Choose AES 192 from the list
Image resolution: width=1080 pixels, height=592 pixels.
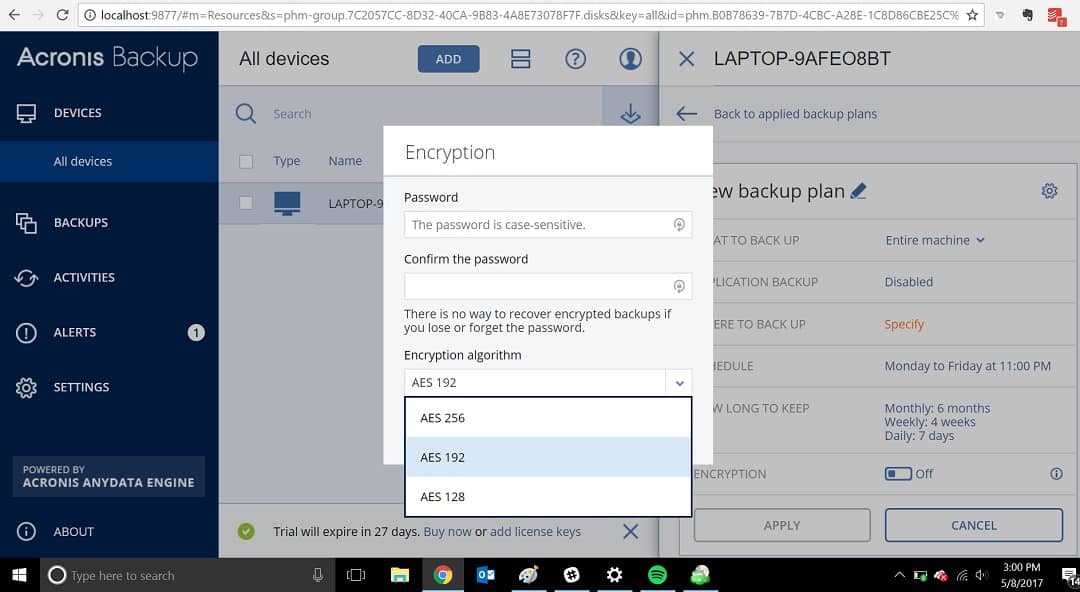click(x=548, y=457)
